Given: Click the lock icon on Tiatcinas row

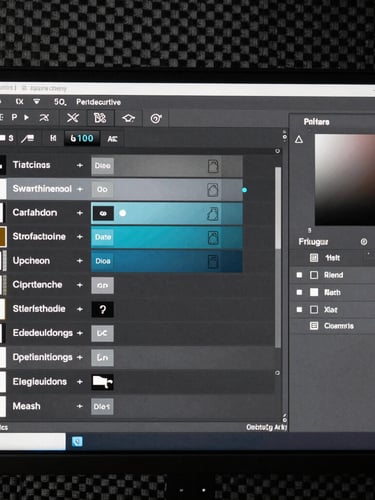Looking at the screenshot, I should [x=213, y=166].
